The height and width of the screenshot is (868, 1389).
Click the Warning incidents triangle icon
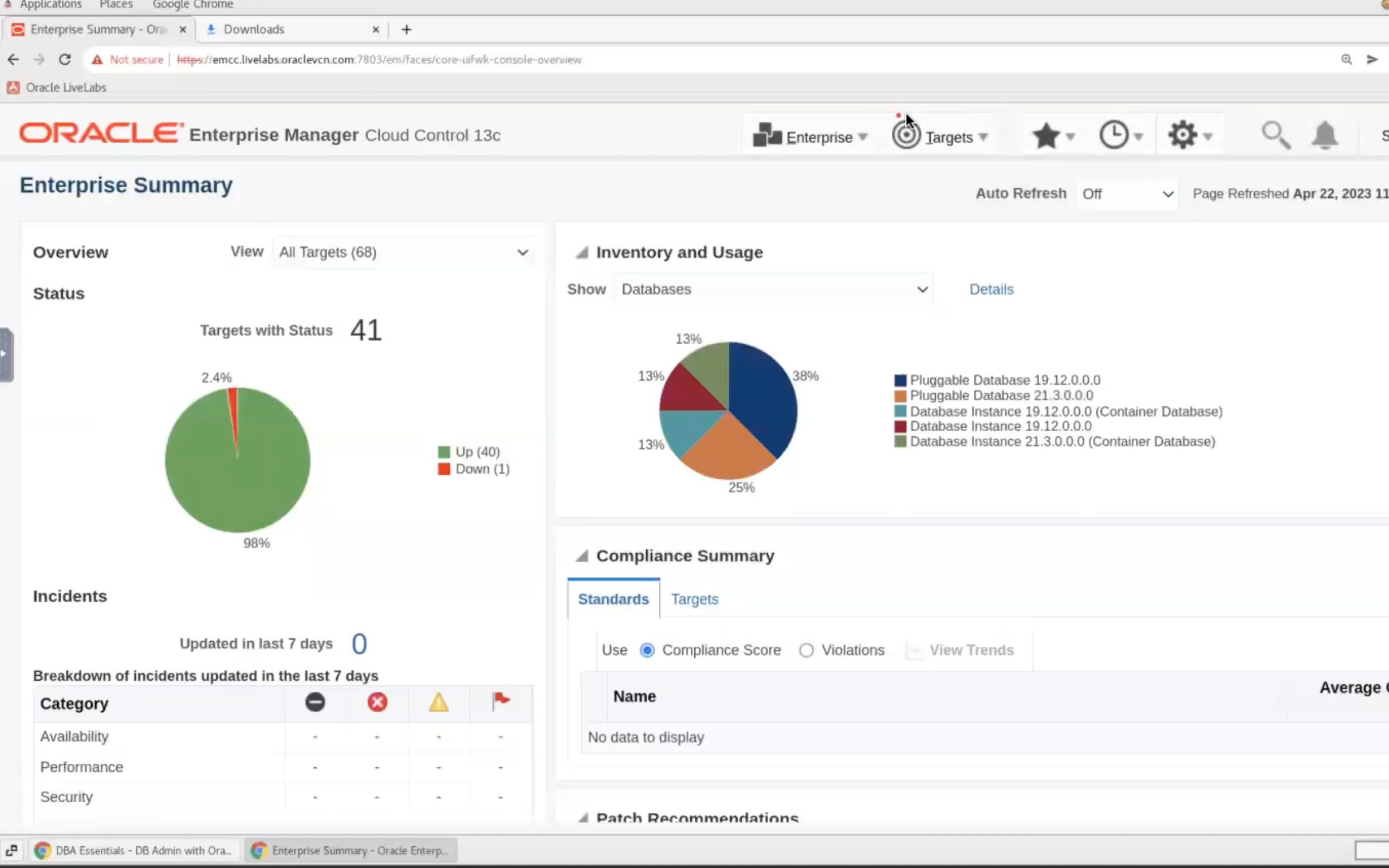(x=439, y=702)
